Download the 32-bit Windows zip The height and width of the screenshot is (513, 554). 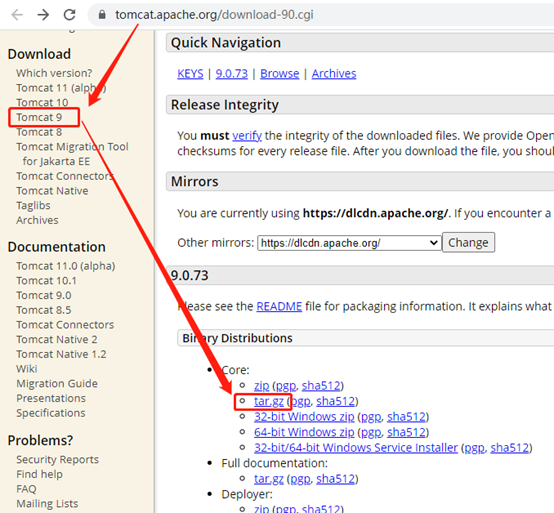pos(304,417)
